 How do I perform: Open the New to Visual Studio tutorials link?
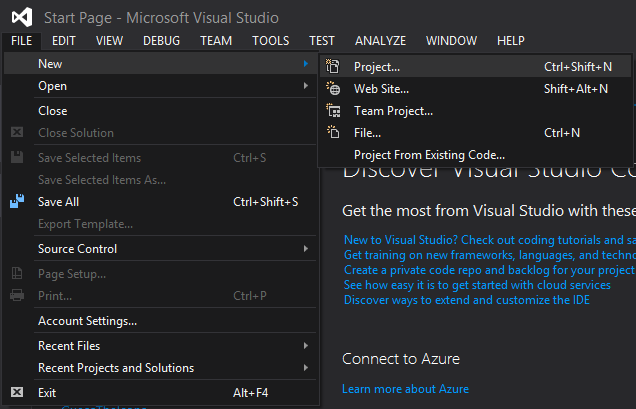490,240
